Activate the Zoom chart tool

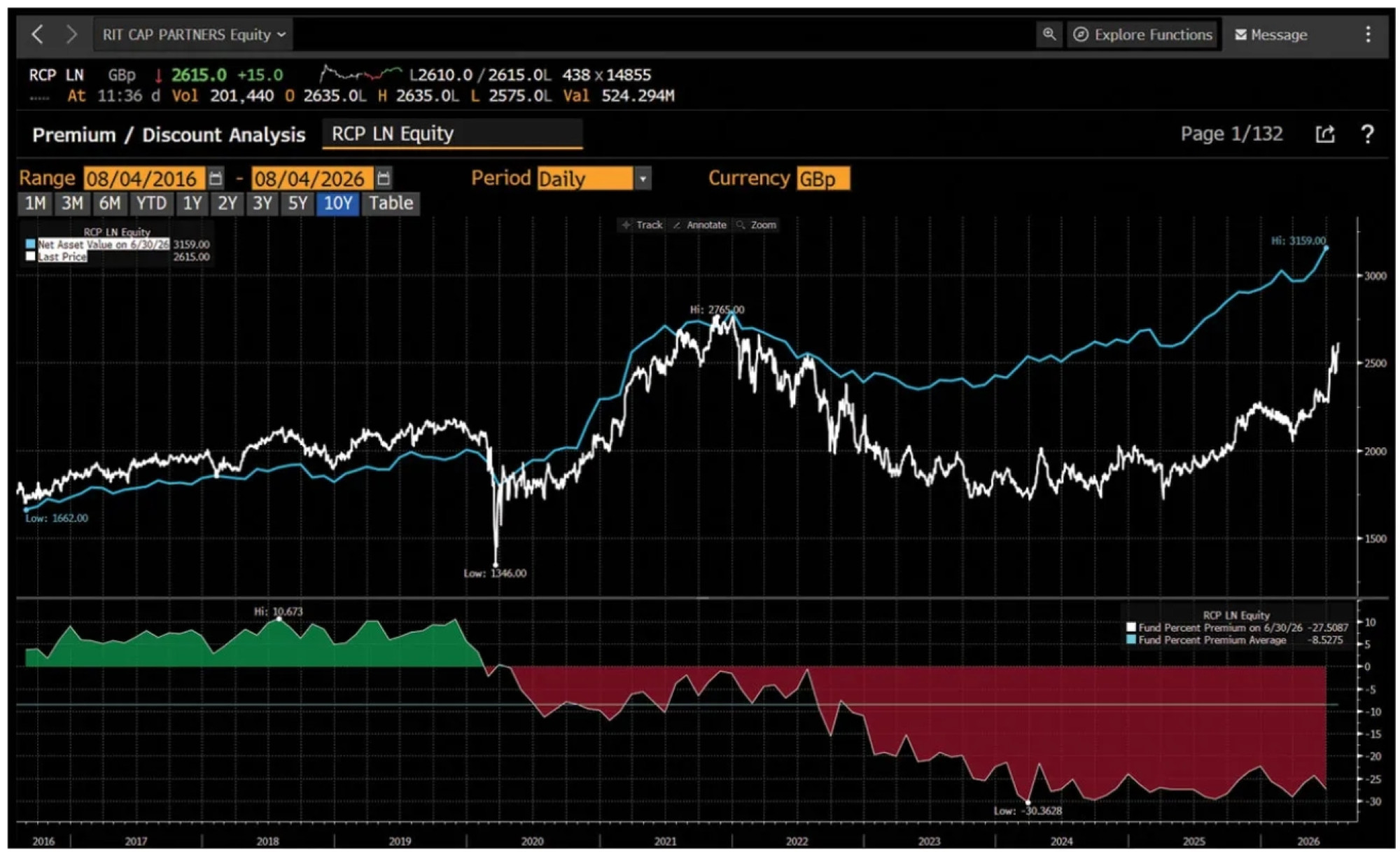[x=757, y=225]
